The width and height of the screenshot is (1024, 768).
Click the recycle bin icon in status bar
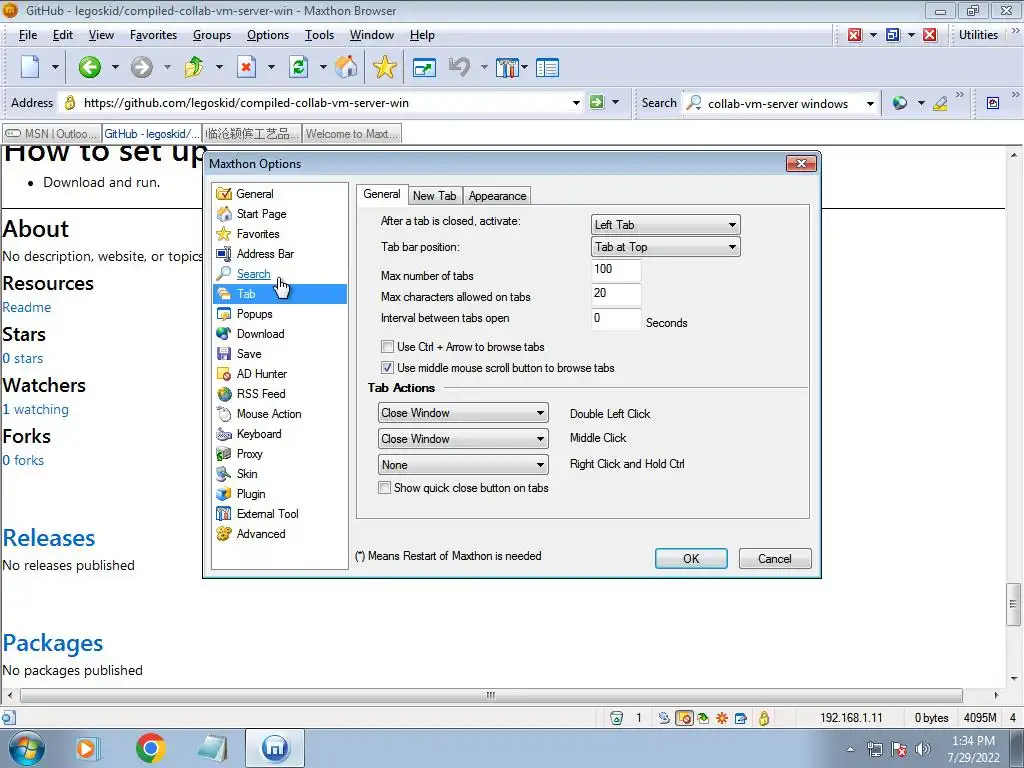click(616, 718)
